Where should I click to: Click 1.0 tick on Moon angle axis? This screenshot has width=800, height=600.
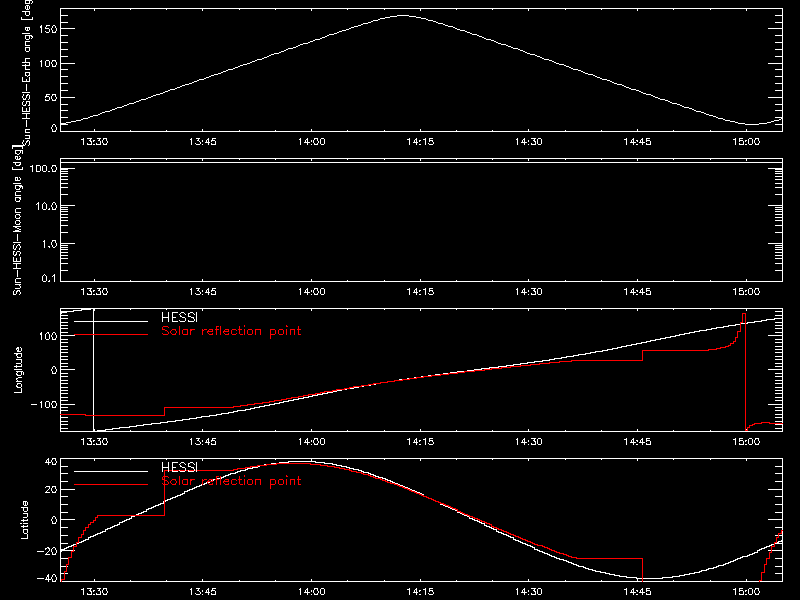49,244
